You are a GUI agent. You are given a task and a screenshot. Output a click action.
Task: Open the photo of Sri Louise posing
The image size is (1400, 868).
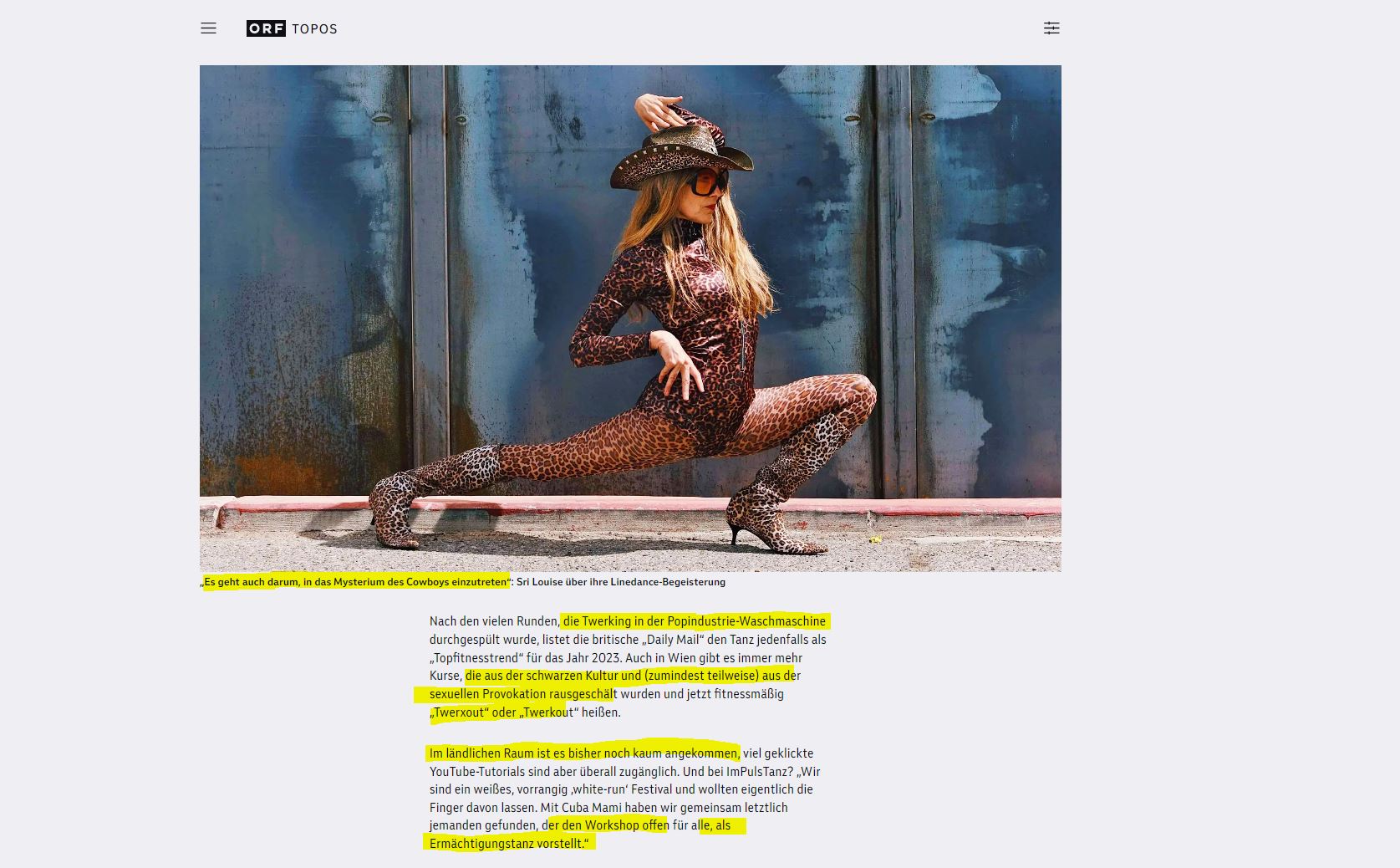tap(630, 319)
